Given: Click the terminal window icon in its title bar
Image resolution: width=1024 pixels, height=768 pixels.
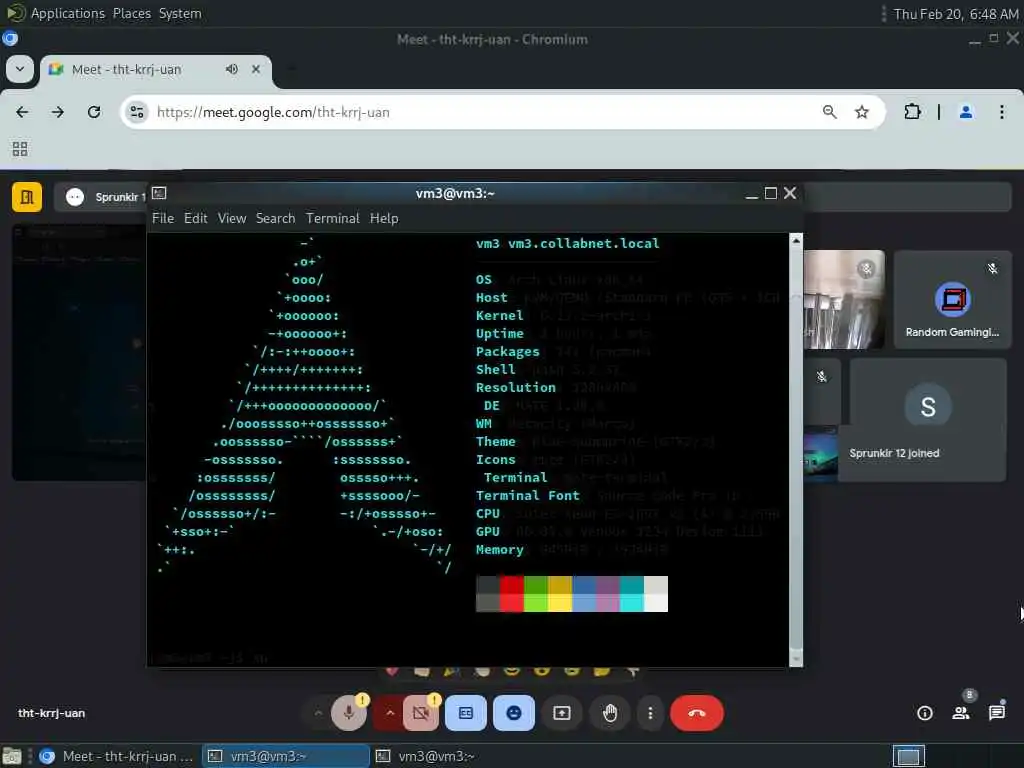Looking at the screenshot, I should 159,193.
